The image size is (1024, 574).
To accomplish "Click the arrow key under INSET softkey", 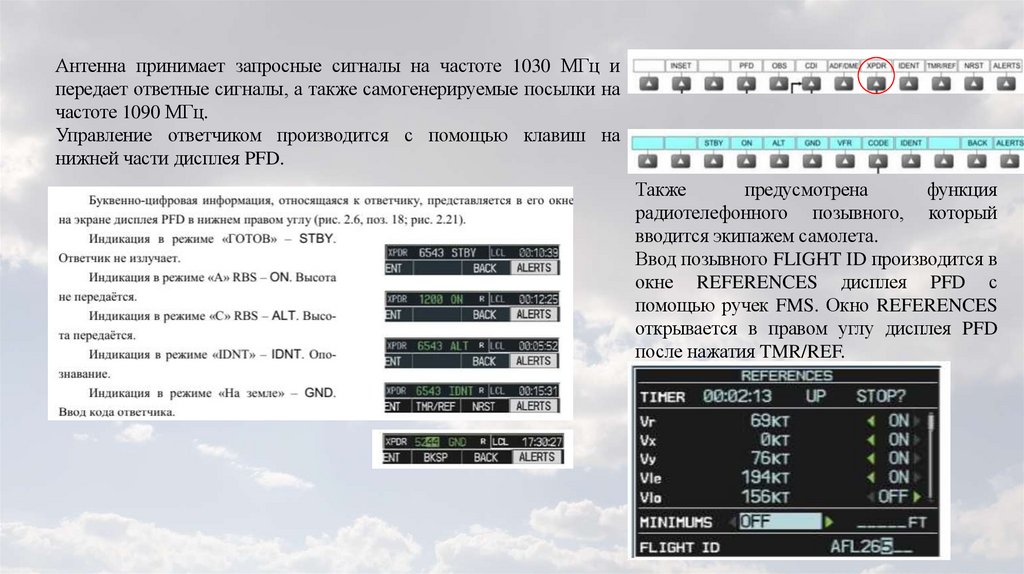I will pyautogui.click(x=681, y=84).
